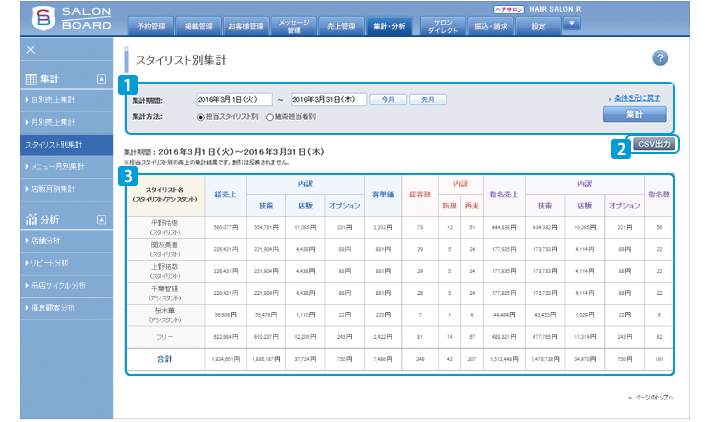The width and height of the screenshot is (710, 422).
Task: Collapse the 分析 sidebar section
Action: click(101, 219)
